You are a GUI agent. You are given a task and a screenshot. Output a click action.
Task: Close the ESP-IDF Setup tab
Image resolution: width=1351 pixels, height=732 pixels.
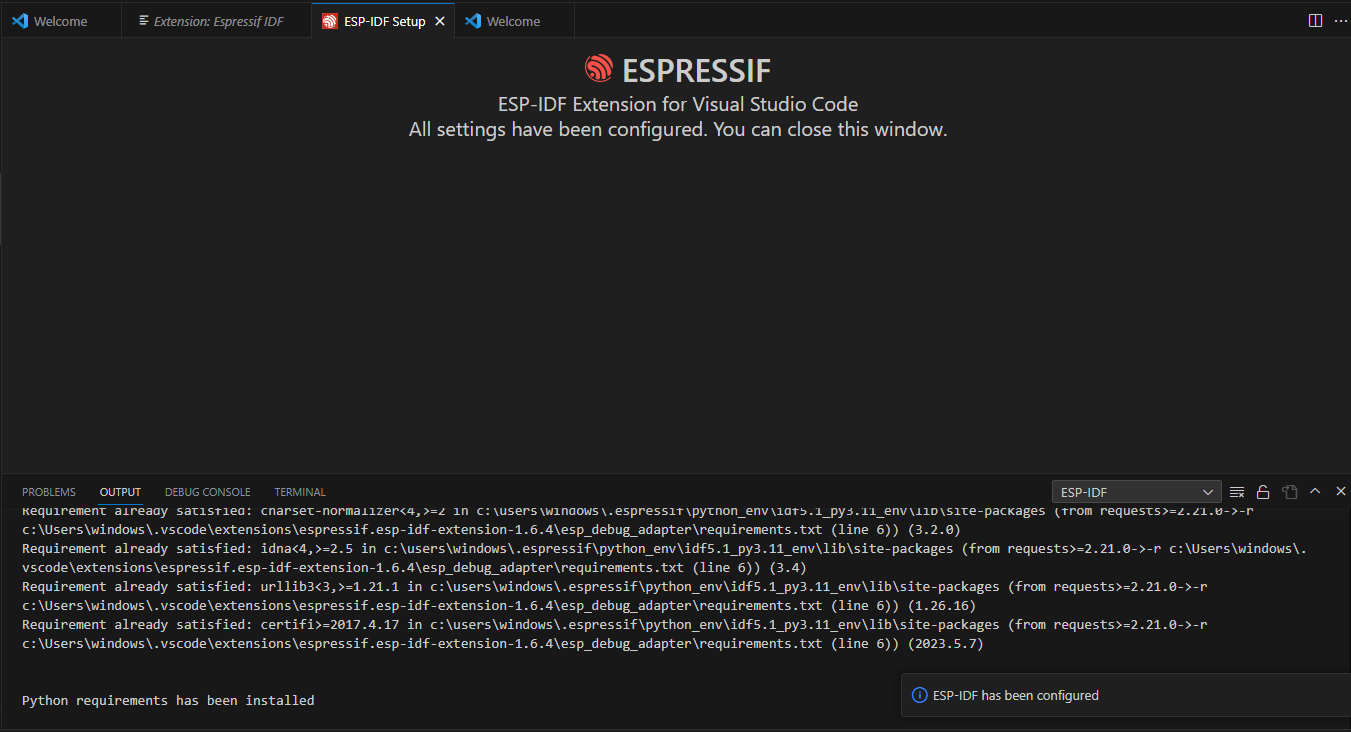pos(440,21)
